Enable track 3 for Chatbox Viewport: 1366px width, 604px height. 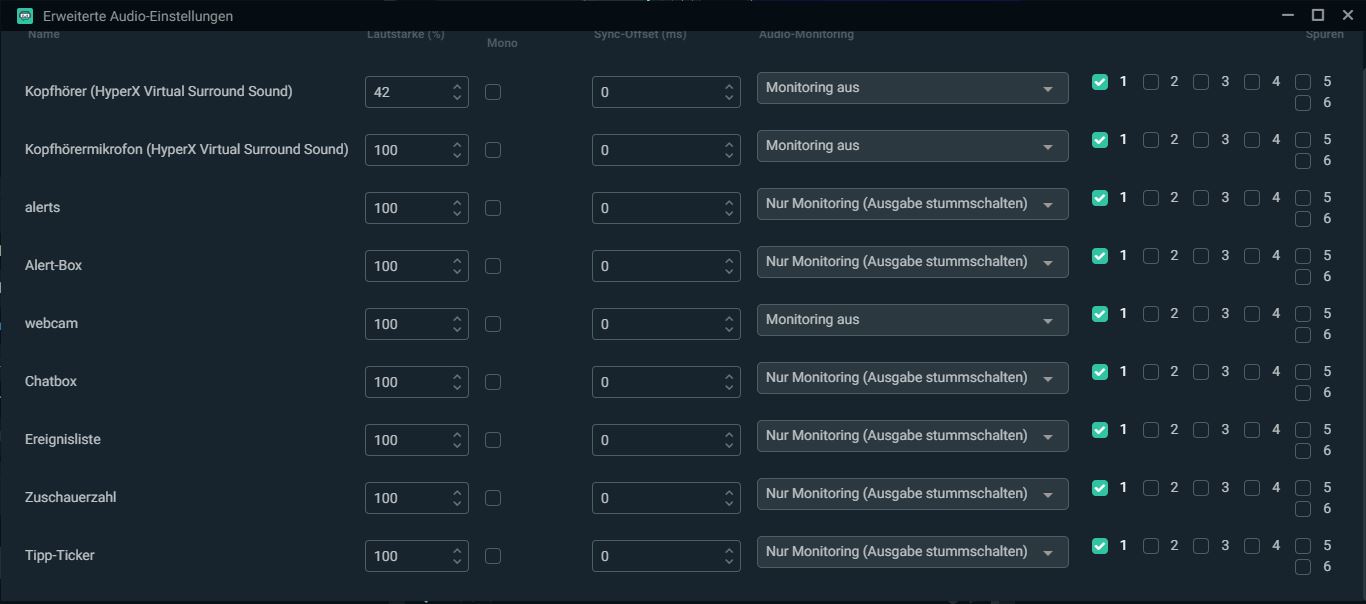pyautogui.click(x=1201, y=372)
